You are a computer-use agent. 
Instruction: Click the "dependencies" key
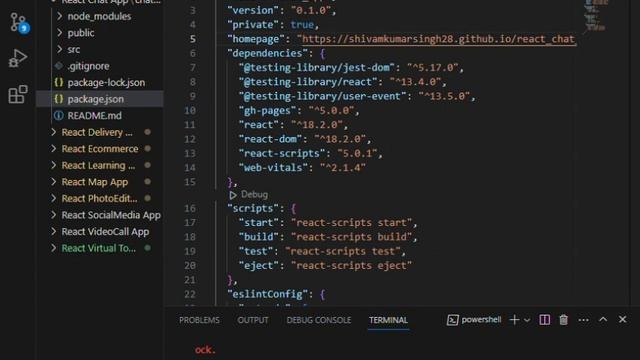pos(267,53)
